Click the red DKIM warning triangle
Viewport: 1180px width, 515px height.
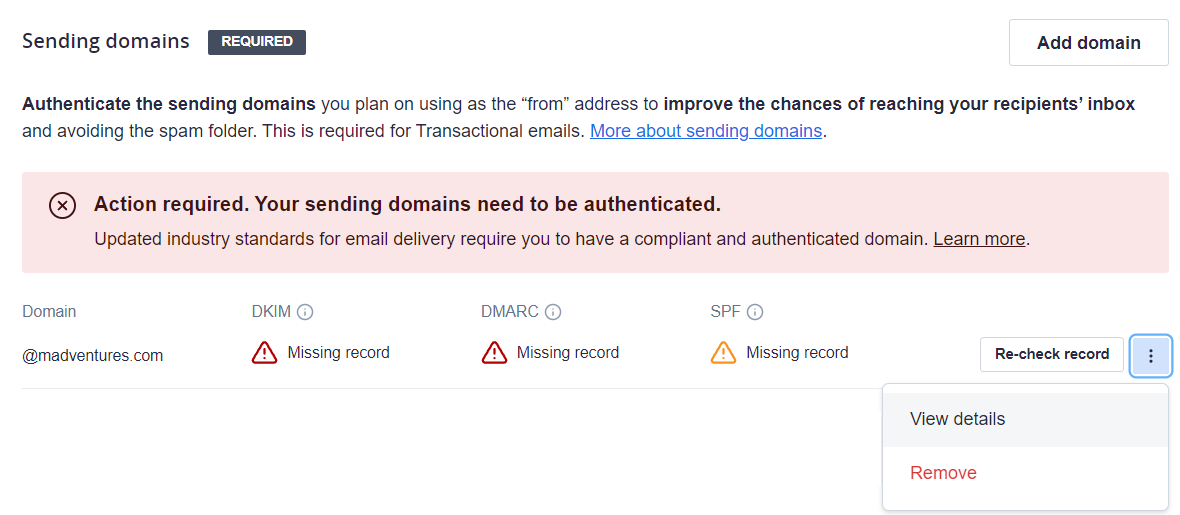click(265, 352)
